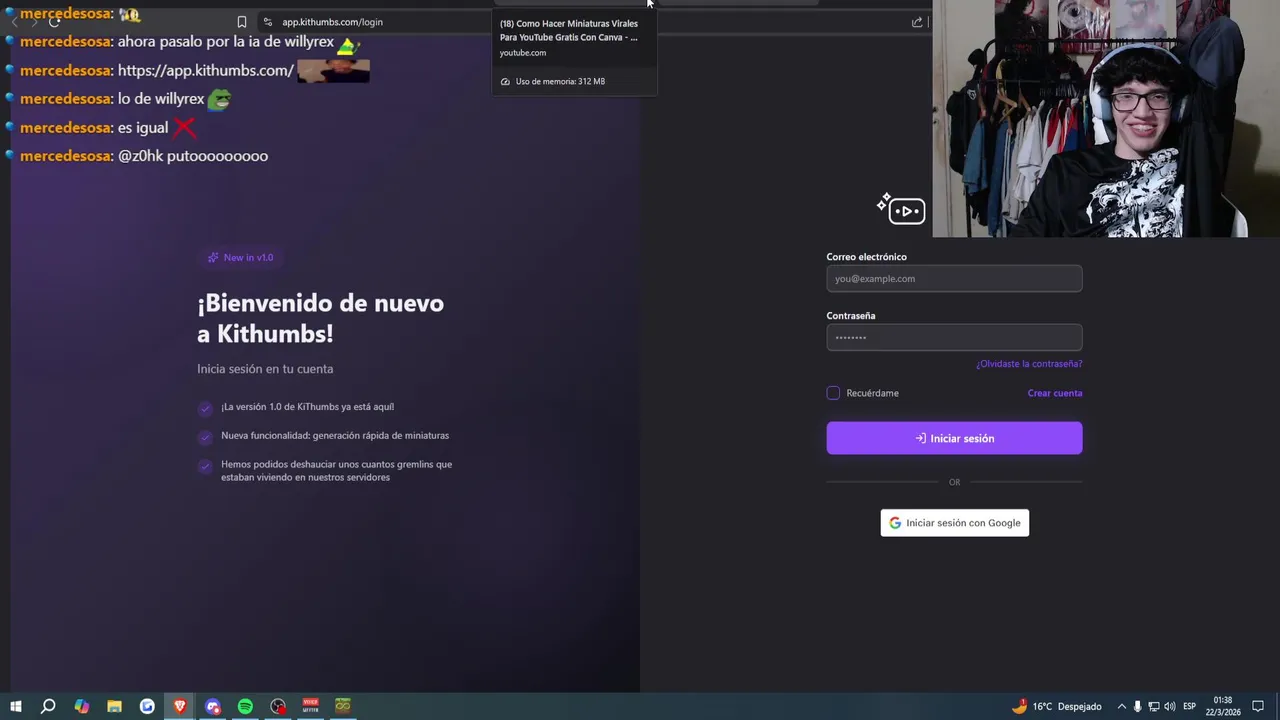View site information icon beside URL
Screen dimensions: 1280x720
pyautogui.click(x=267, y=22)
